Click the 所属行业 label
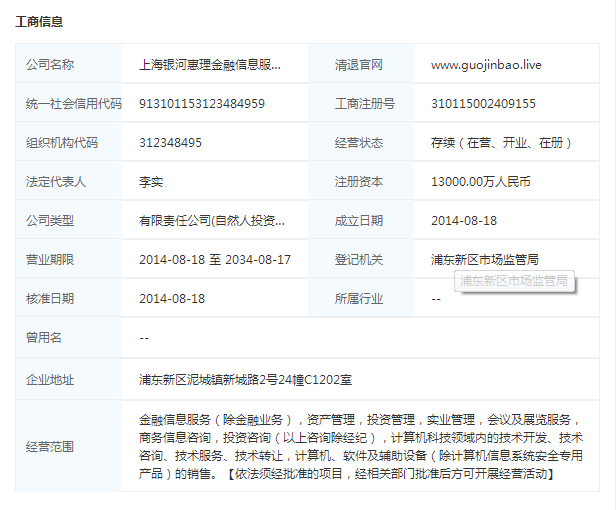This screenshot has height=510, width=616. [359, 299]
